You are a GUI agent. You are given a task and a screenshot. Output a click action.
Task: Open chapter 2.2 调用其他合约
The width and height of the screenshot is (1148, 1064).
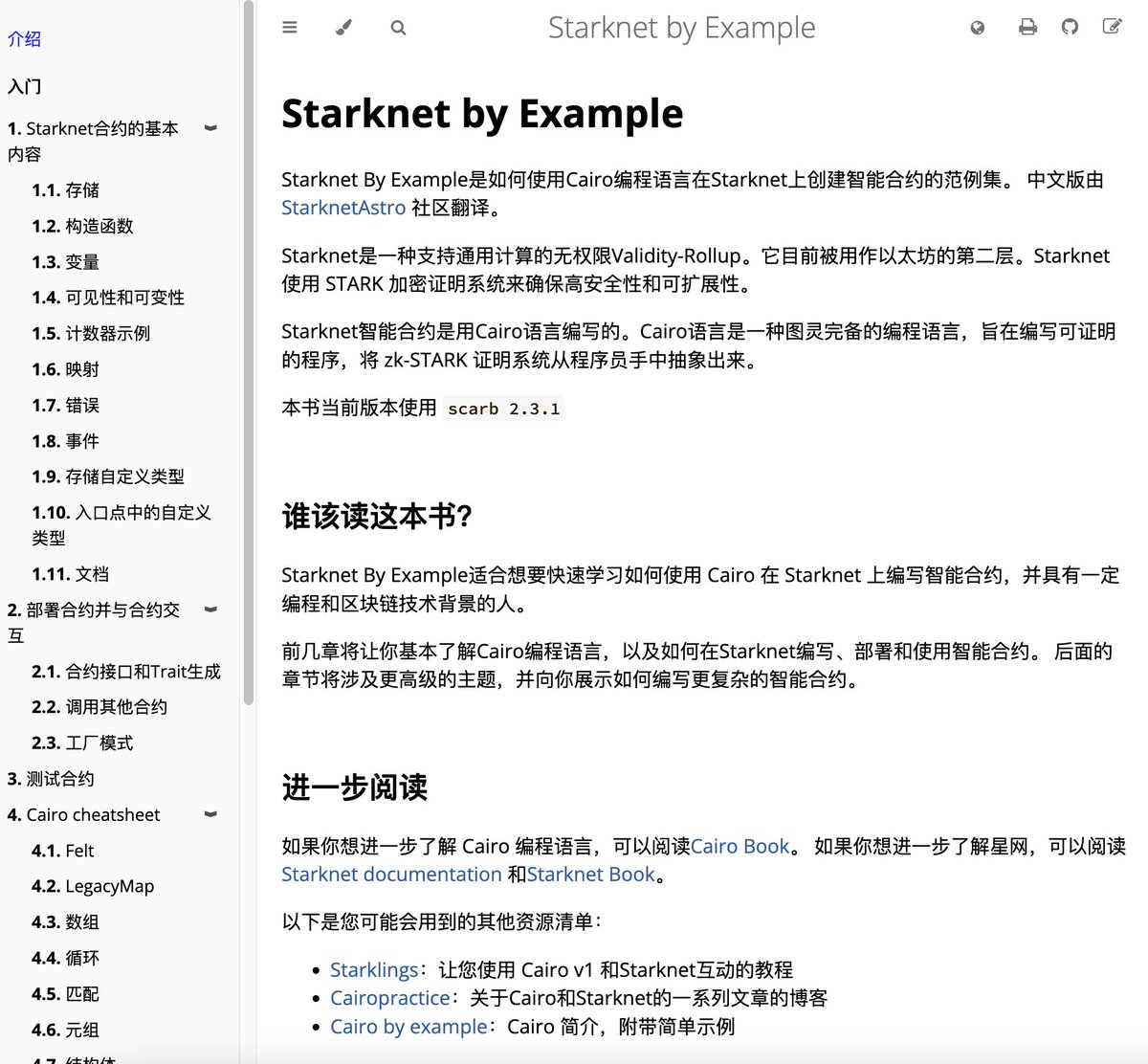click(99, 707)
